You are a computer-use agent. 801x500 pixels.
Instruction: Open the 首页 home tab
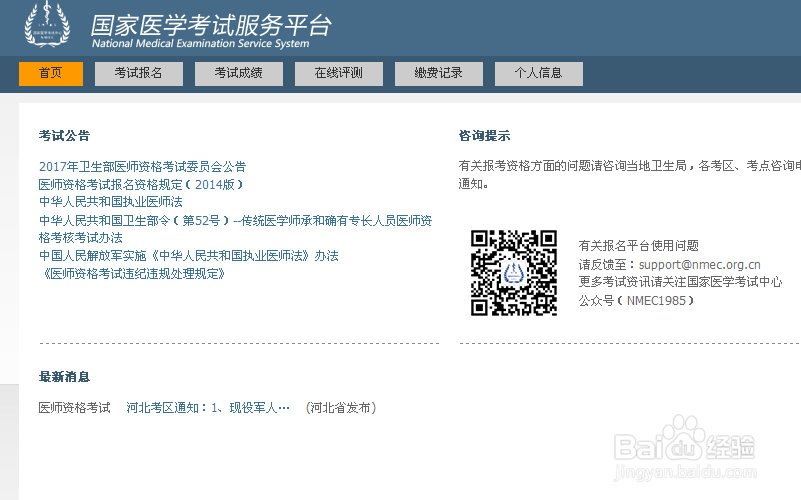(51, 74)
